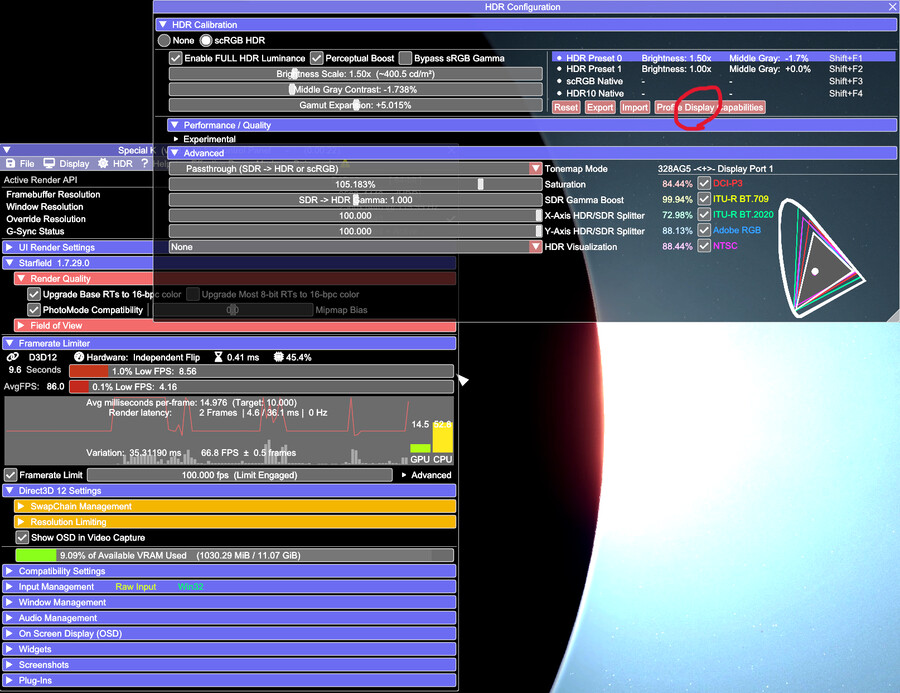
Task: Close the HDR Configuration window
Action: coord(893,7)
